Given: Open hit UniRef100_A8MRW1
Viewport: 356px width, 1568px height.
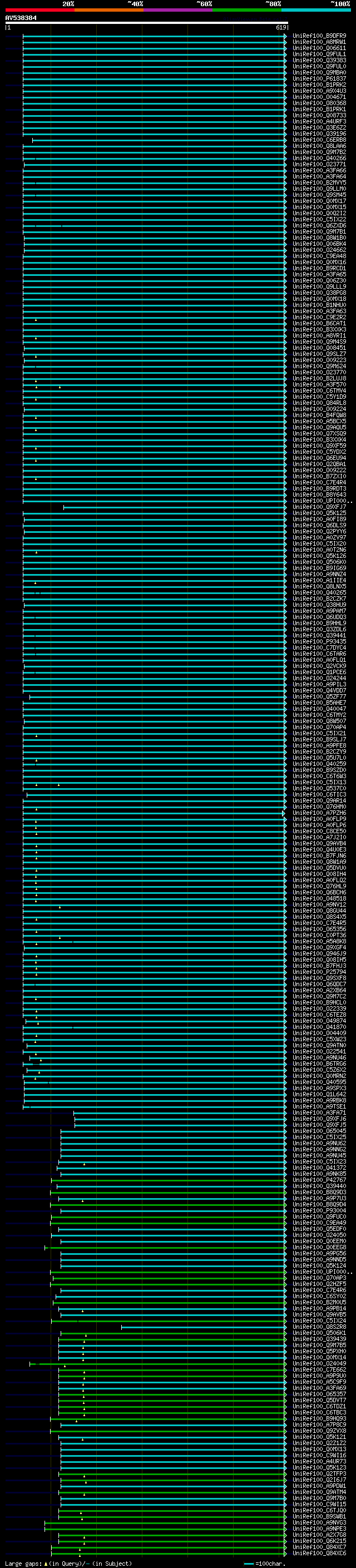Looking at the screenshot, I should point(319,42).
